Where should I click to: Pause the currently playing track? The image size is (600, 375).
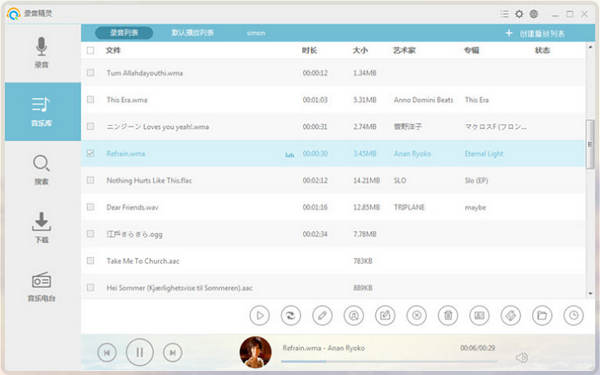coord(140,352)
